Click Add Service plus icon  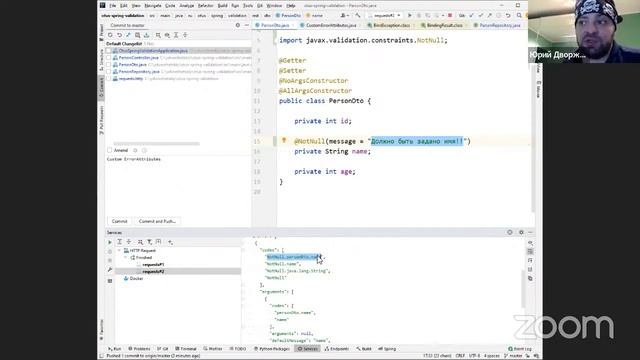pos(171,242)
